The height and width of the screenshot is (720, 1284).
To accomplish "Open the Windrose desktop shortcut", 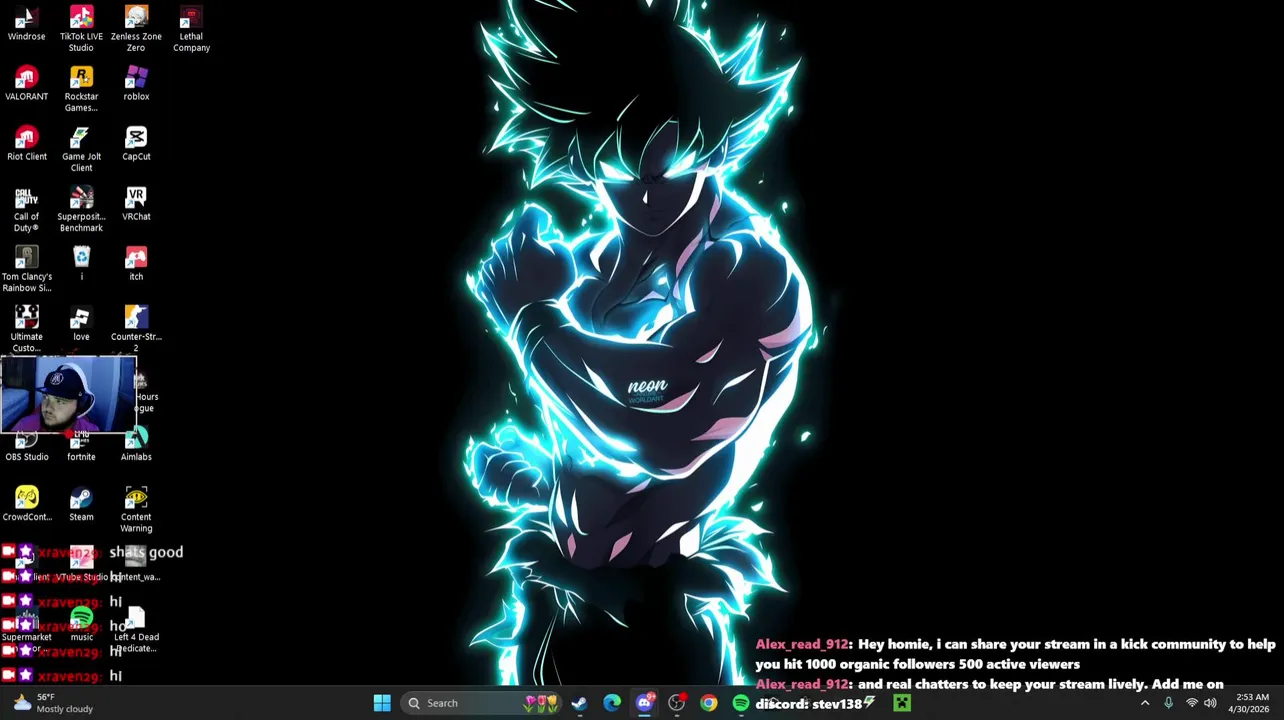I will click(26, 25).
